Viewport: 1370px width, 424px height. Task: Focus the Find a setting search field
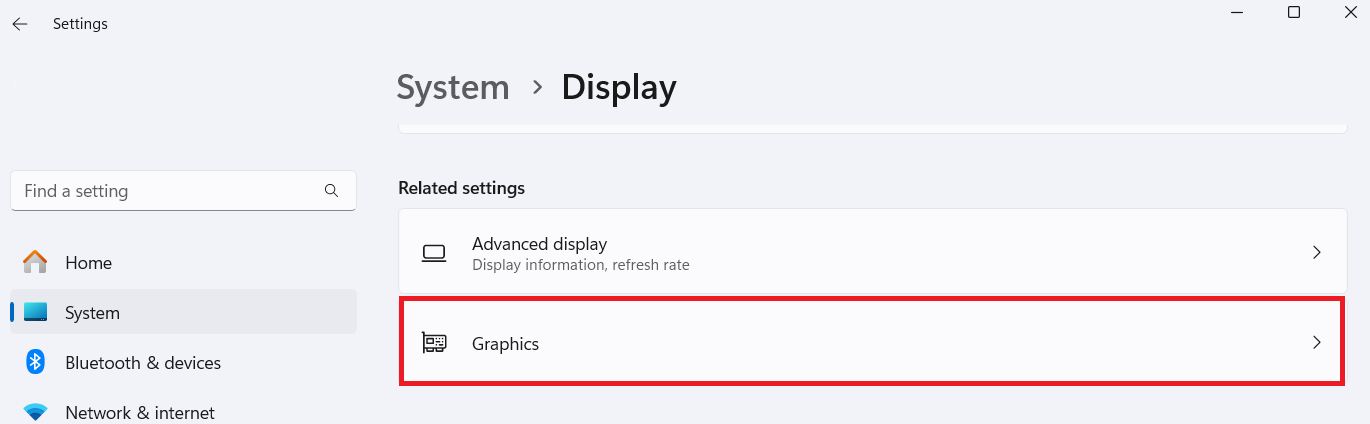[x=170, y=191]
